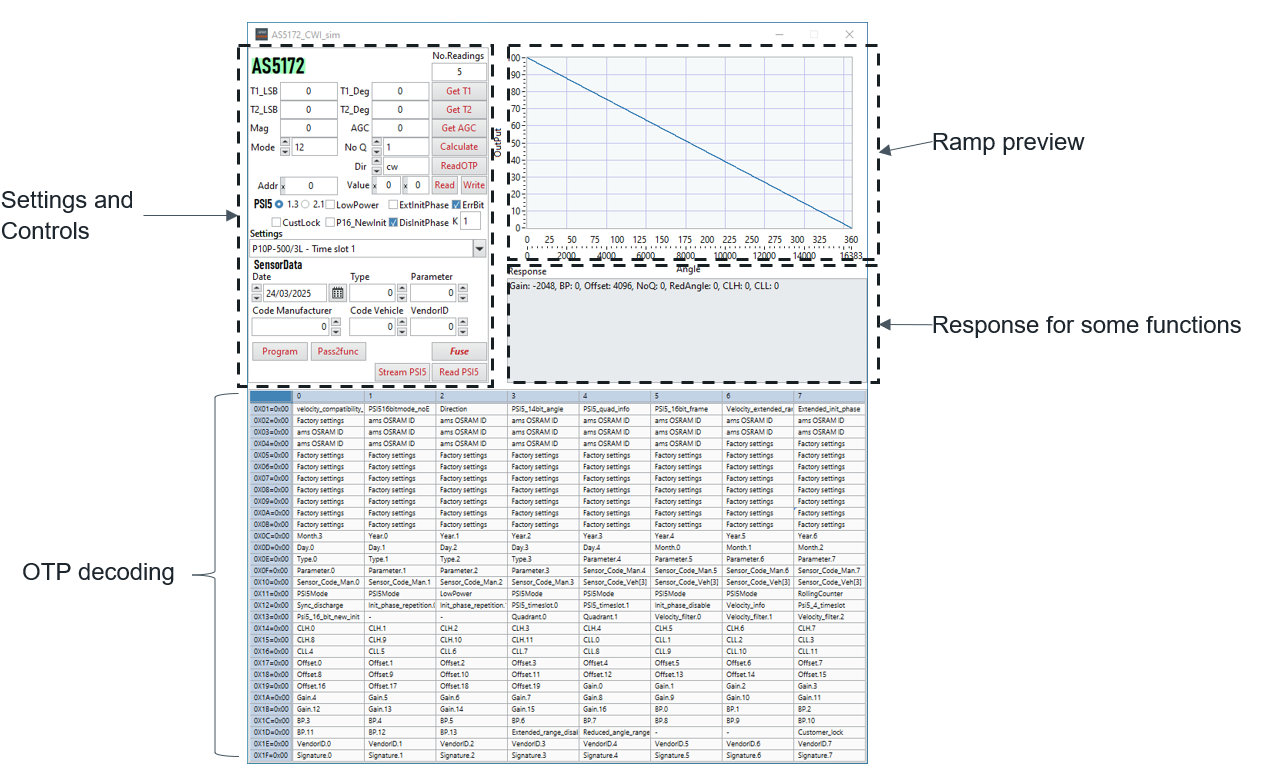Click the Pass2func button
The height and width of the screenshot is (771, 1267).
[x=338, y=352]
